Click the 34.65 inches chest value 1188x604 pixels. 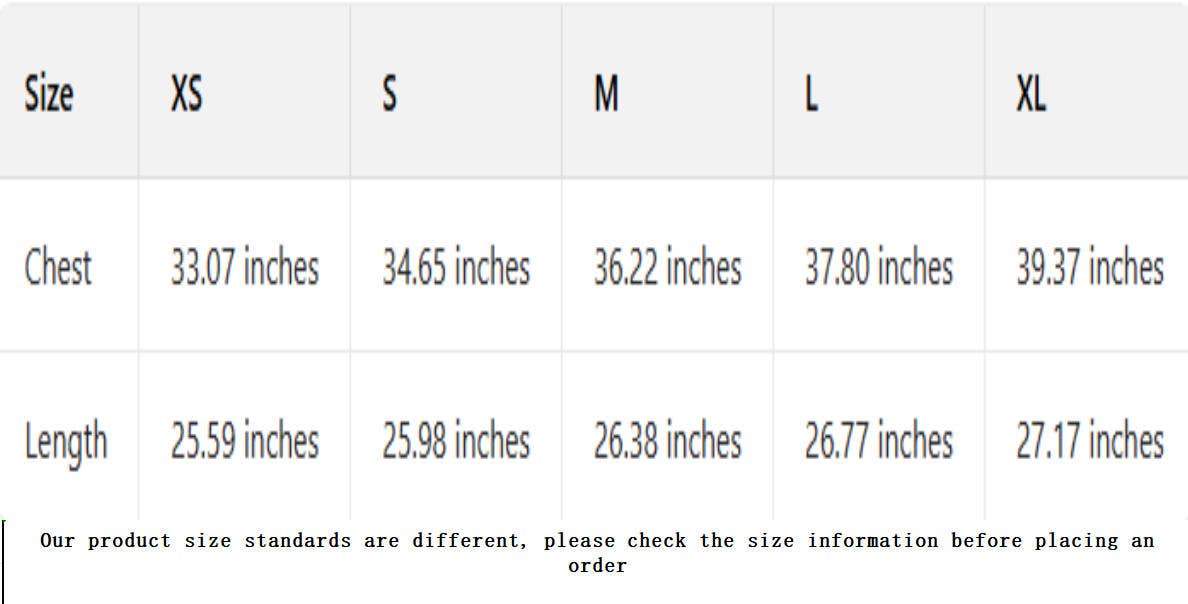pyautogui.click(x=456, y=268)
